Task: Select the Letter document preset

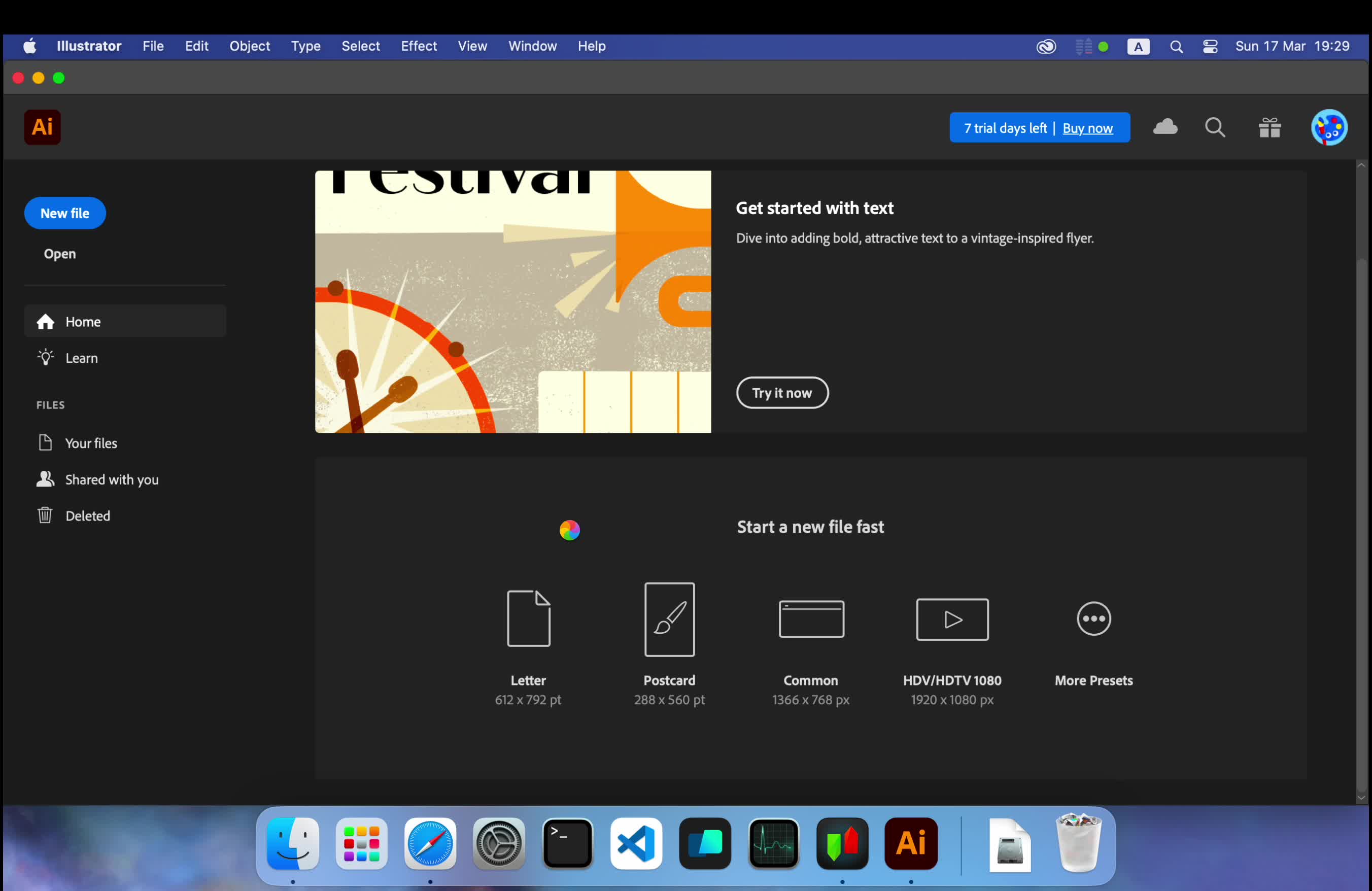Action: pos(528,619)
